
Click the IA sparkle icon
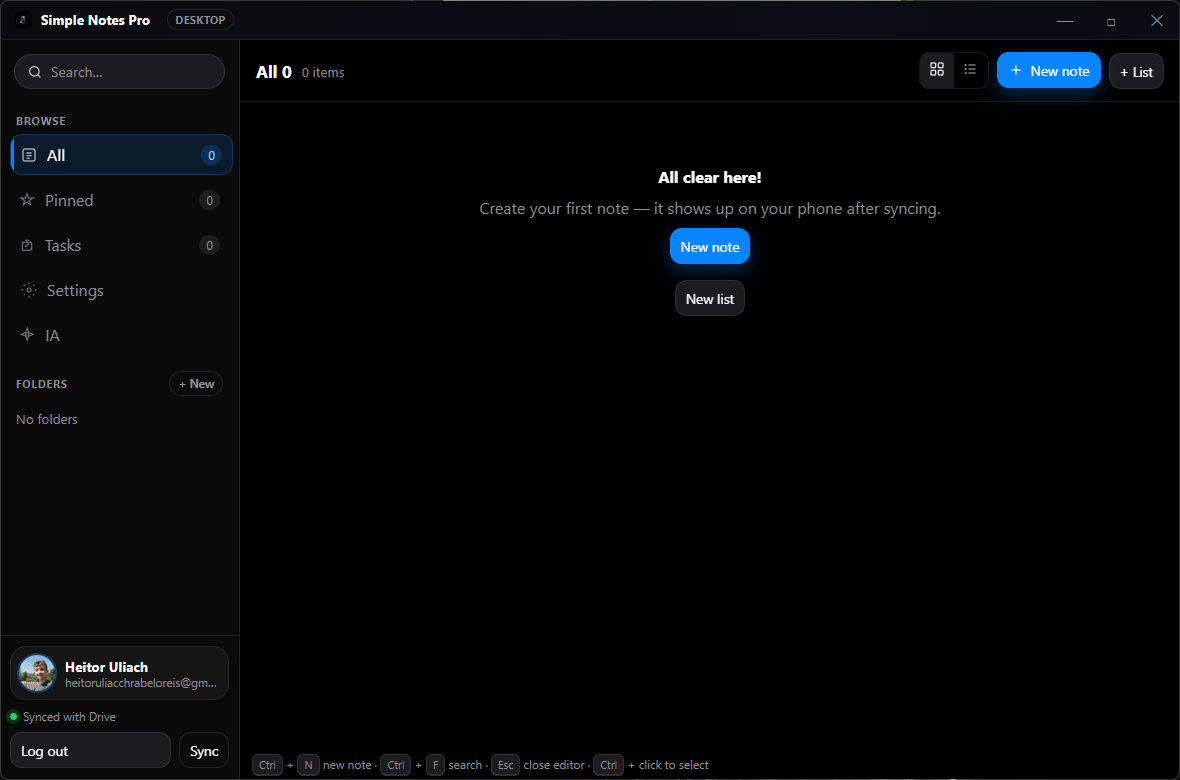tap(27, 335)
